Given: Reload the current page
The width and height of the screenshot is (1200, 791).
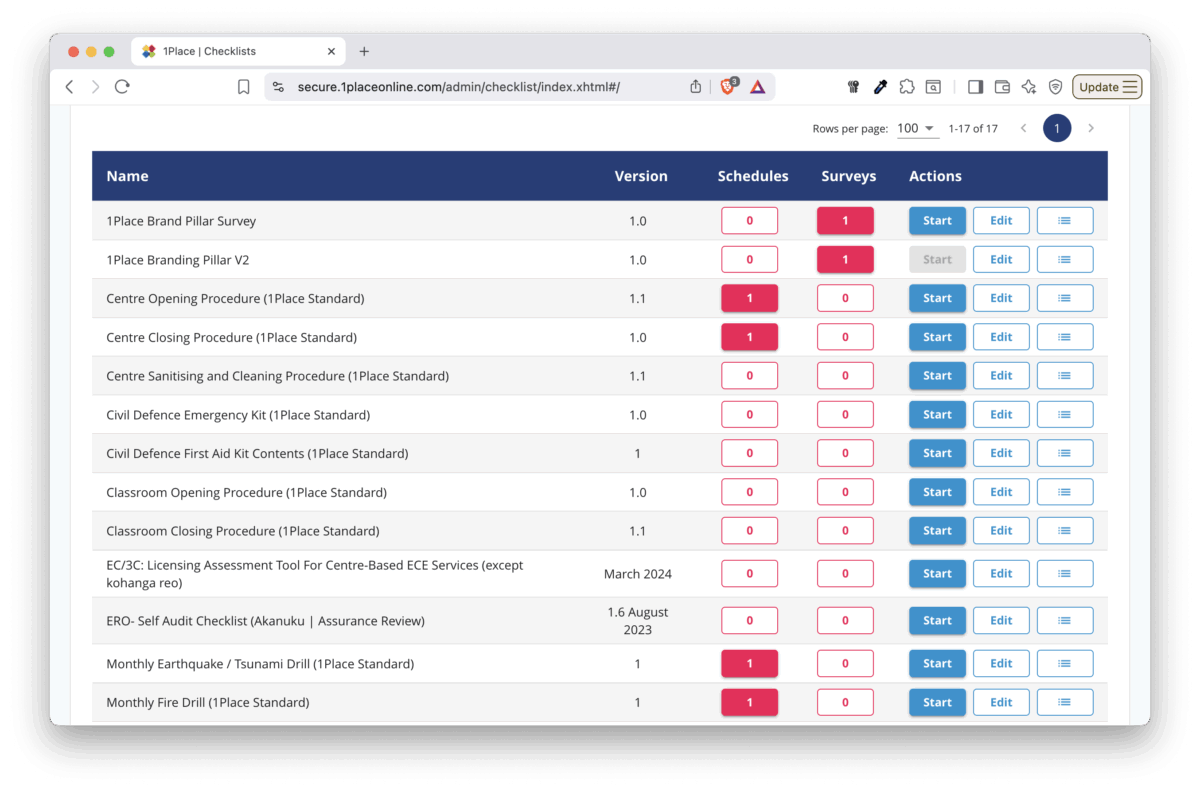Looking at the screenshot, I should (122, 86).
